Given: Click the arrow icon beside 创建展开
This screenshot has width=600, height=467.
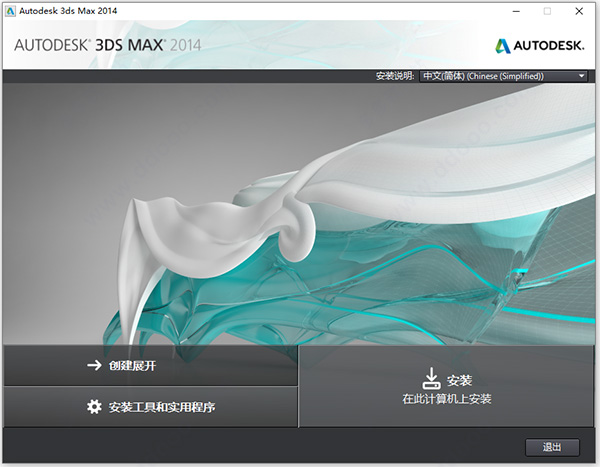Looking at the screenshot, I should point(94,365).
